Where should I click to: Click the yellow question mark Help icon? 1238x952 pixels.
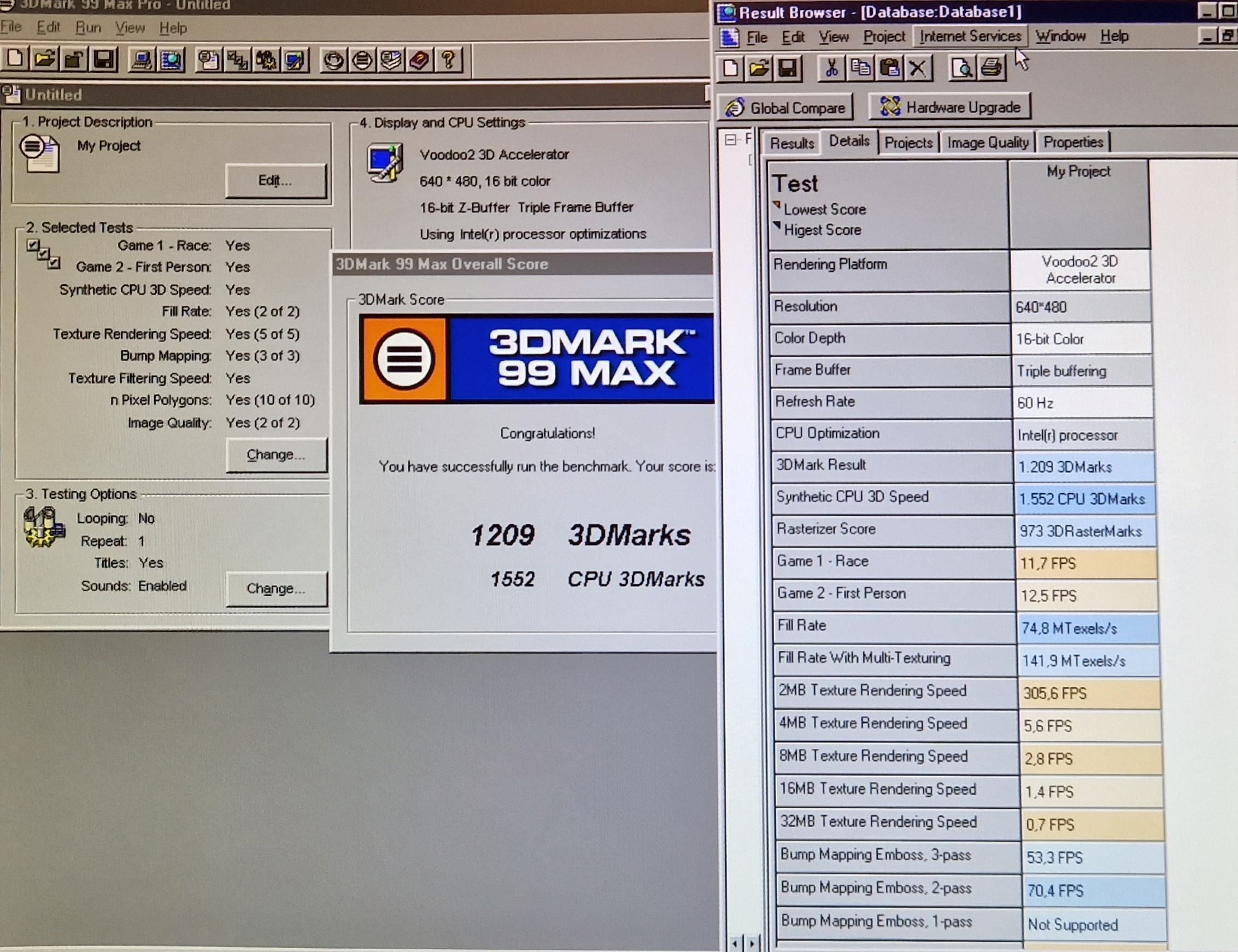point(448,60)
